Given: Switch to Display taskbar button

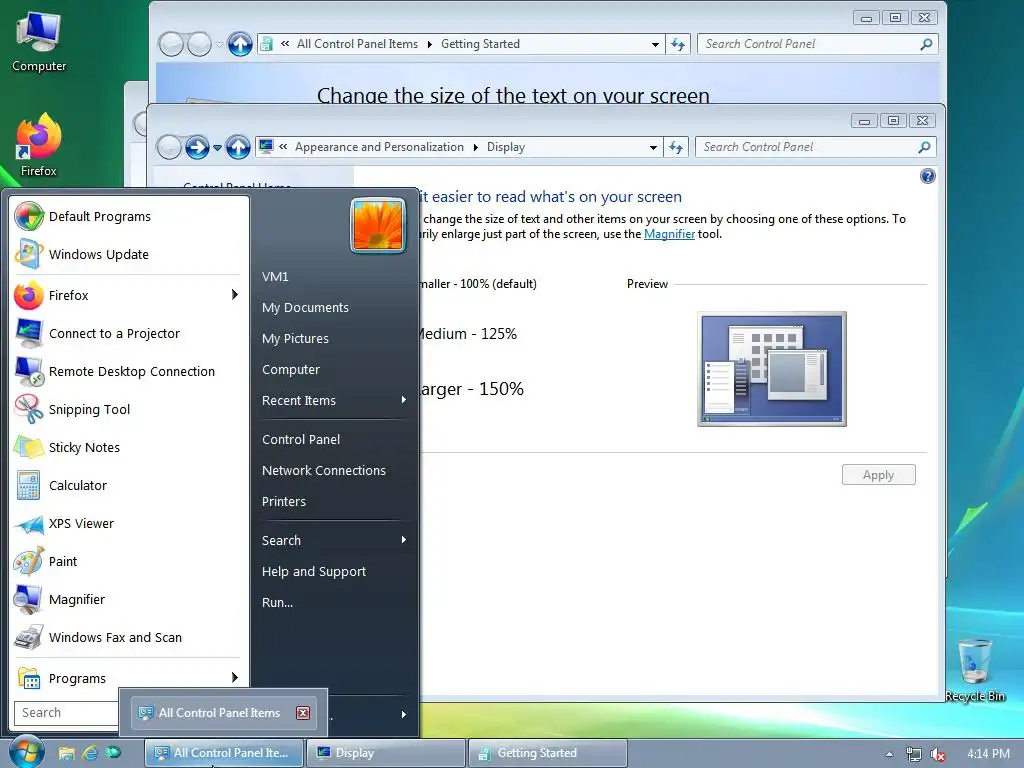Looking at the screenshot, I should coord(386,753).
